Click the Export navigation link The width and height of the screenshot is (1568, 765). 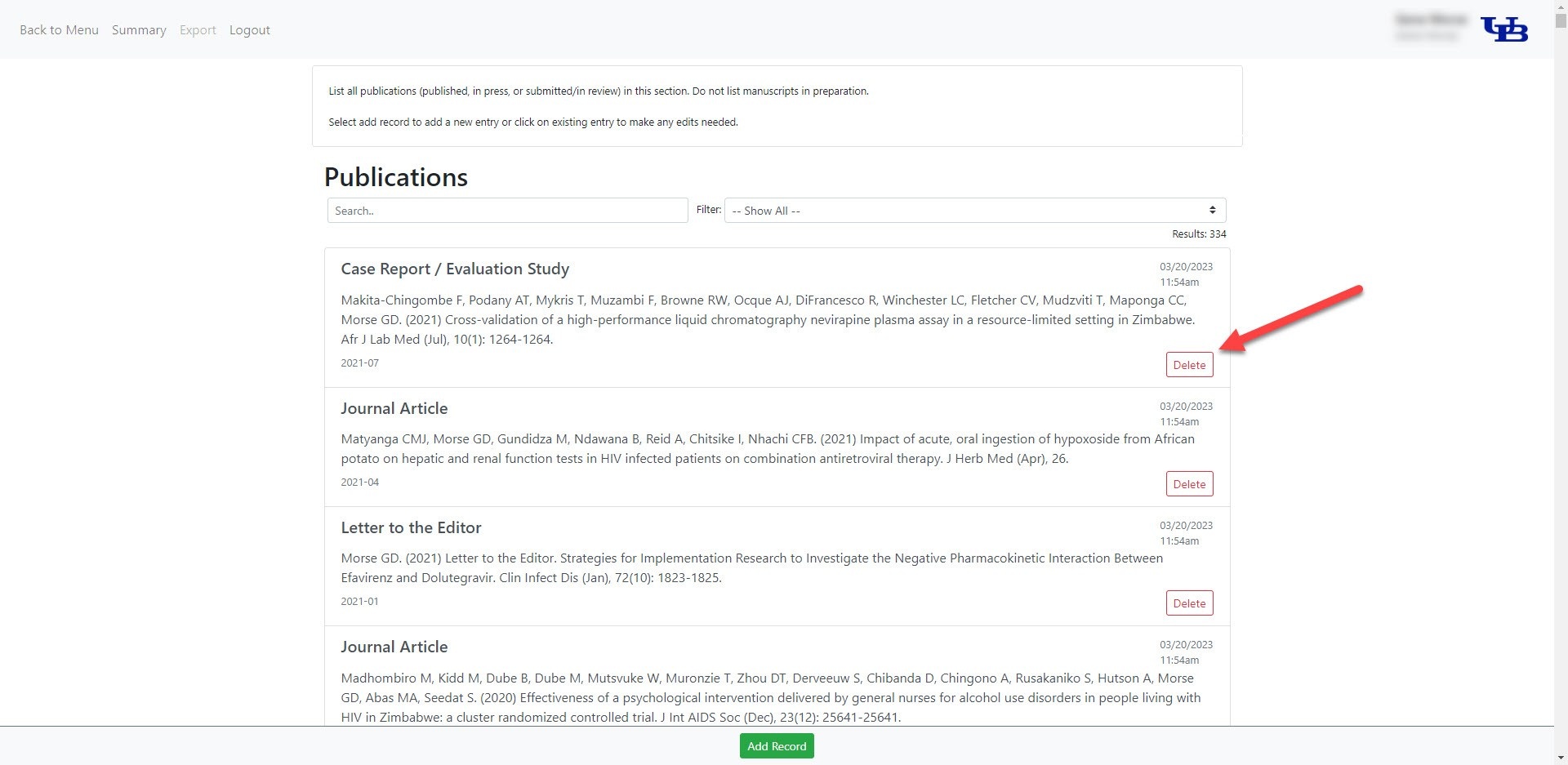pyautogui.click(x=198, y=30)
